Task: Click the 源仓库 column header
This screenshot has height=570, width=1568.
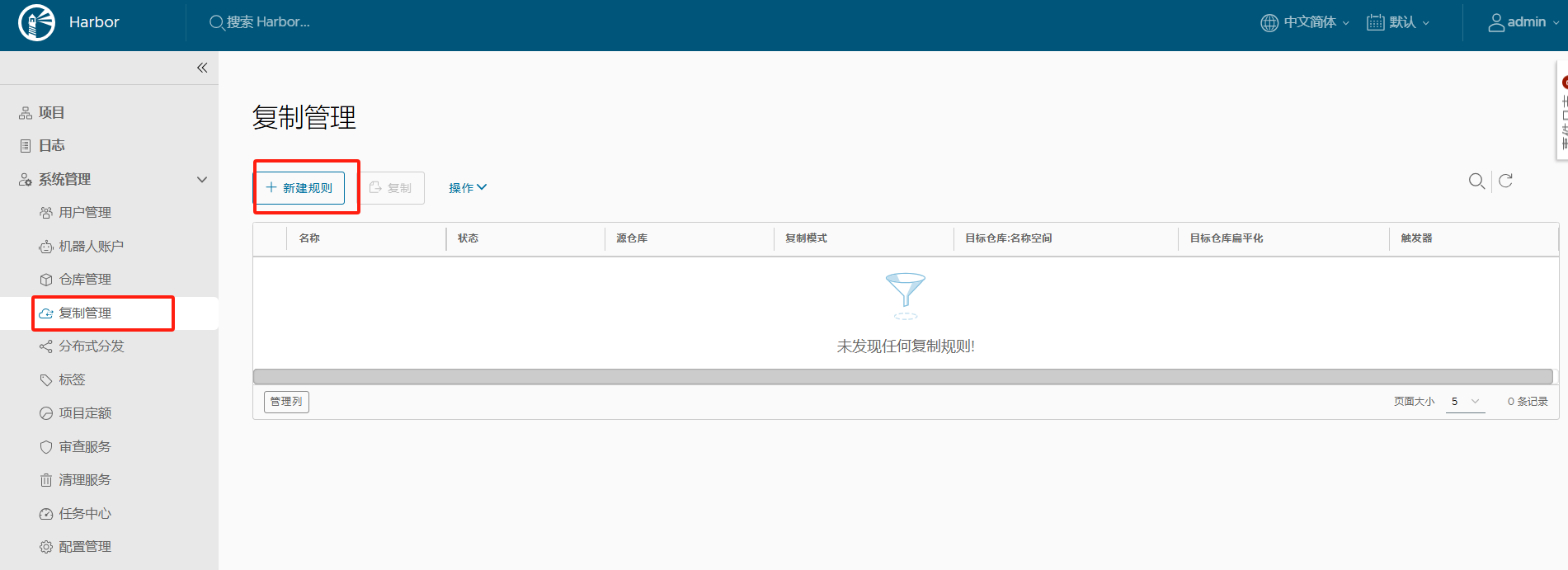Action: click(632, 238)
